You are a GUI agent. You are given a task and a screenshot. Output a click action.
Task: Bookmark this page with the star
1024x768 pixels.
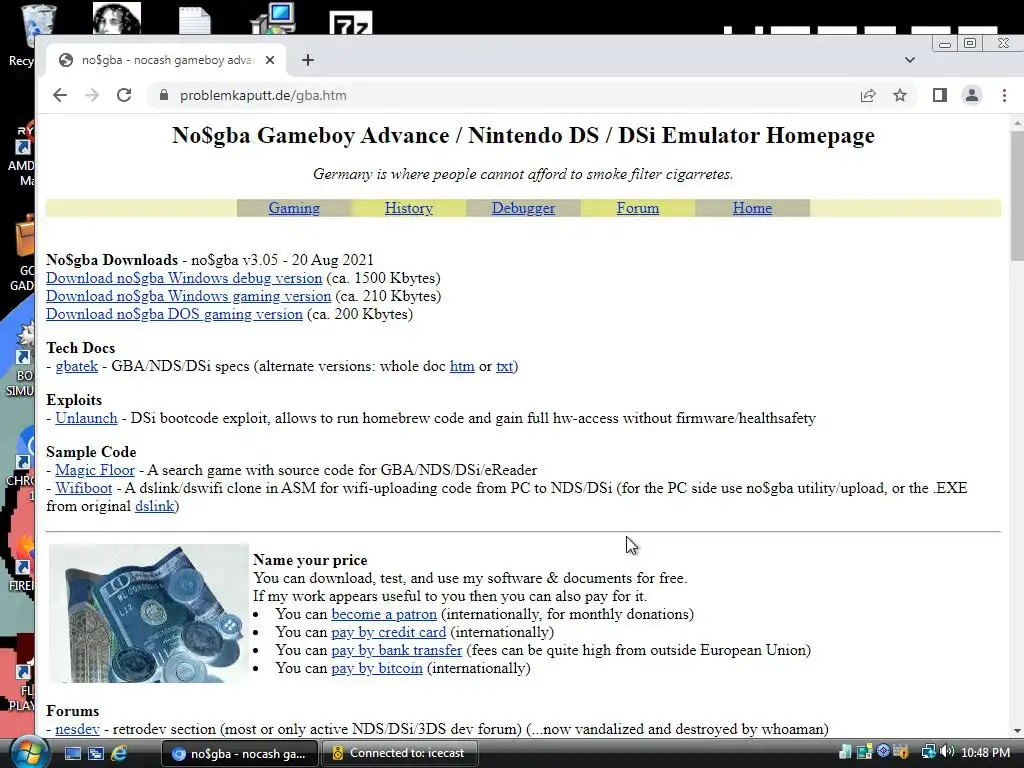pyautogui.click(x=900, y=95)
